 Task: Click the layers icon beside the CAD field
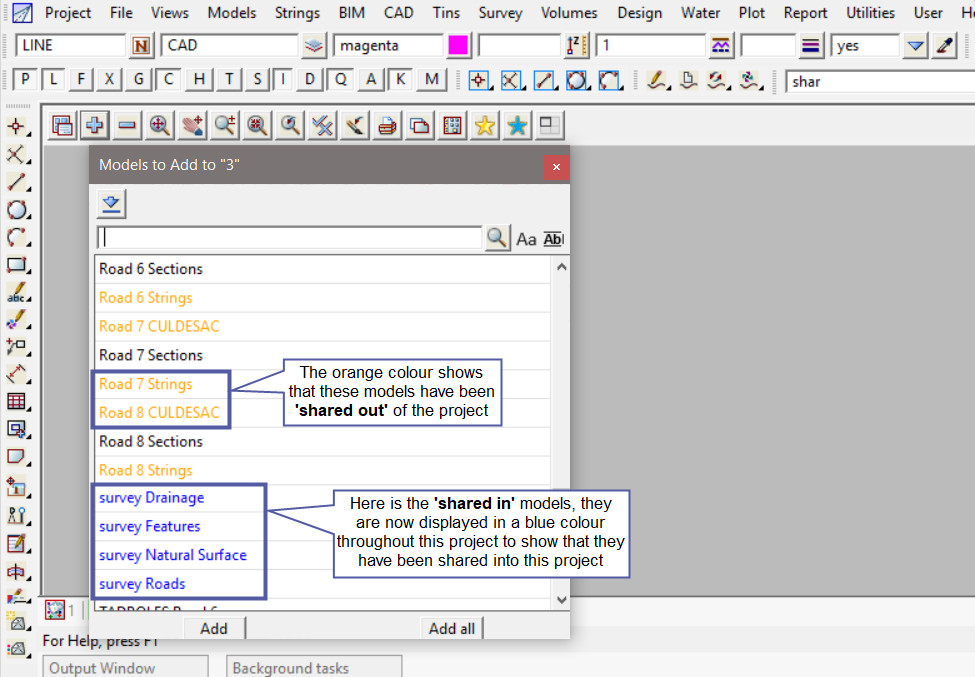315,46
